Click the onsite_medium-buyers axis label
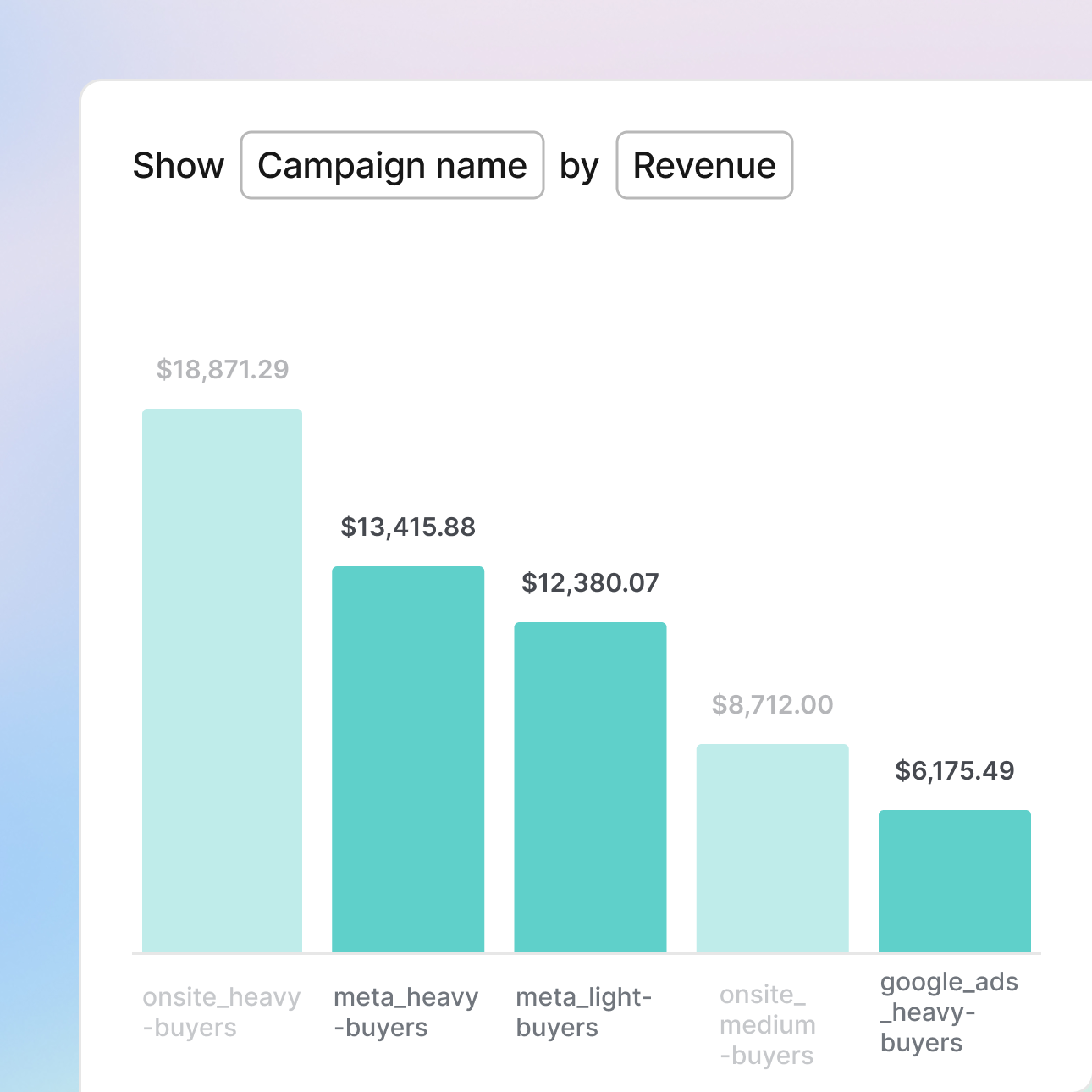This screenshot has height=1092, width=1092. click(768, 1025)
